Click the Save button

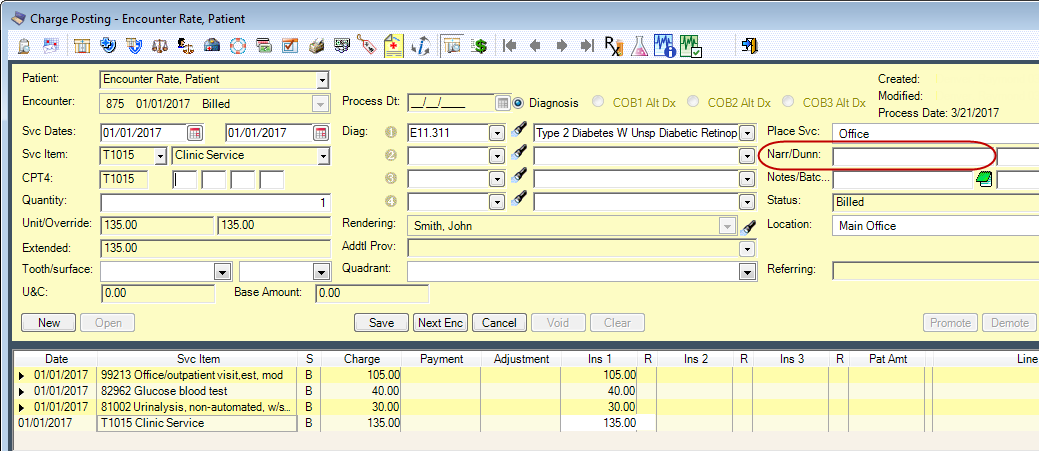(x=382, y=323)
